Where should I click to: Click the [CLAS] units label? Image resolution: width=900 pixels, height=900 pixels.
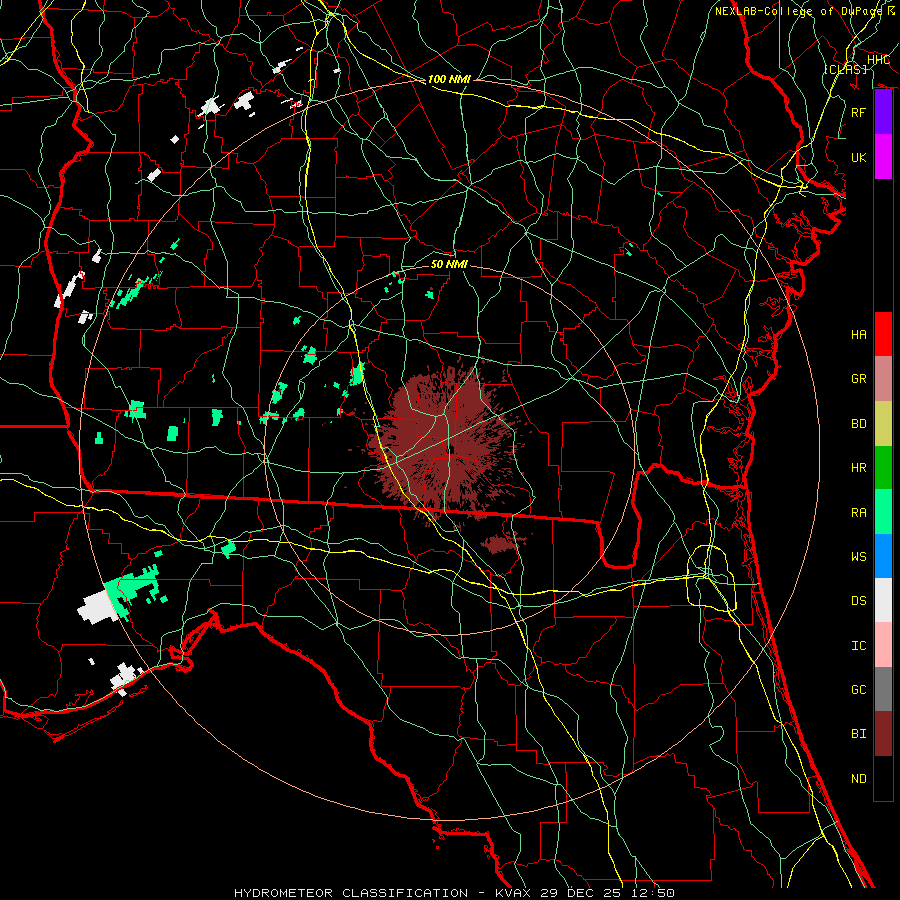pos(845,69)
